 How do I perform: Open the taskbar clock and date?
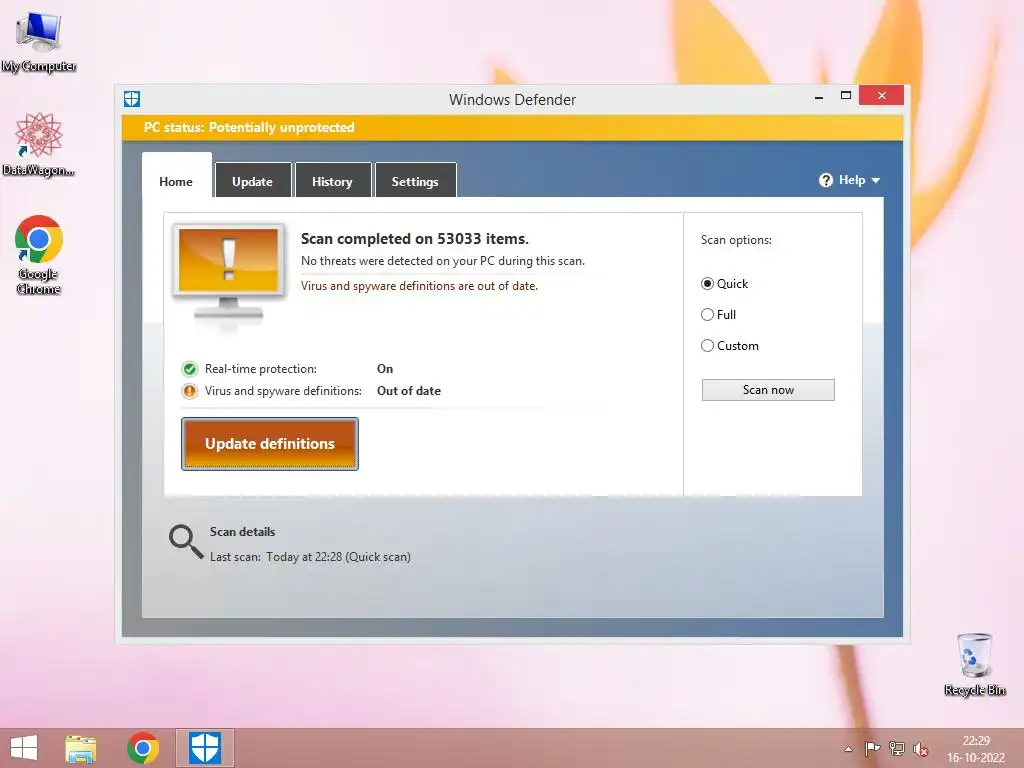click(x=976, y=749)
